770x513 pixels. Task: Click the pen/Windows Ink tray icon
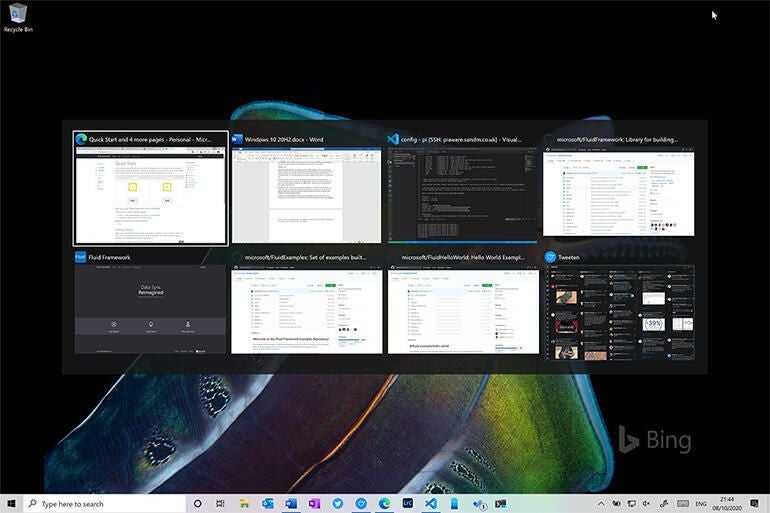664,504
